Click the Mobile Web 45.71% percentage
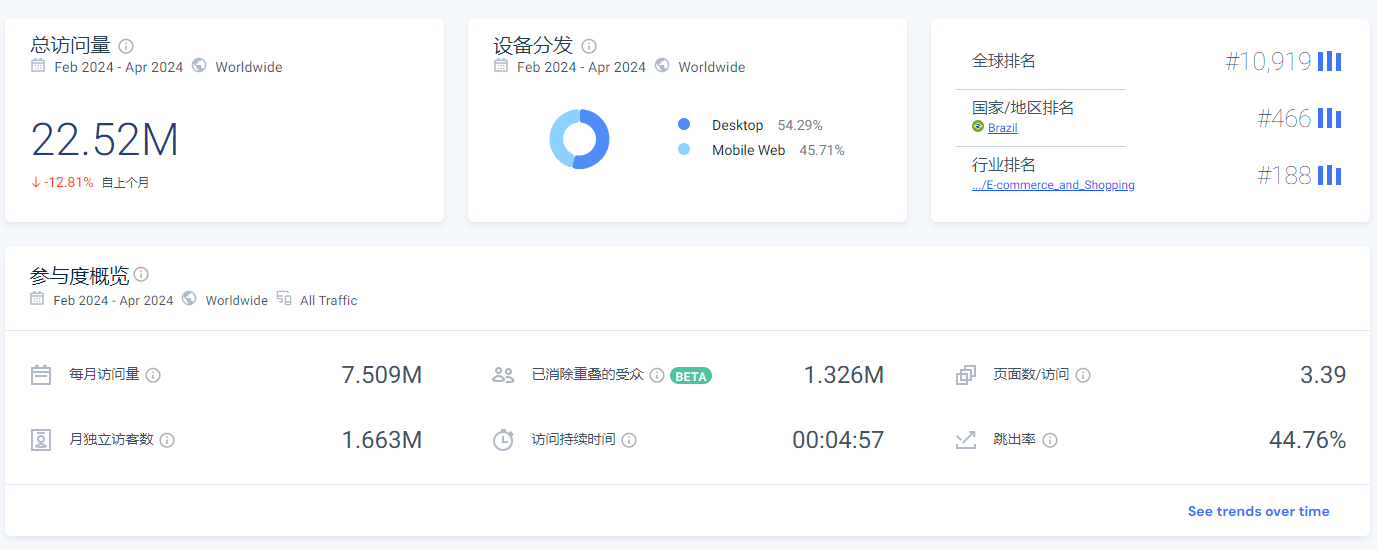Screen dimensions: 1377x549 (x=822, y=150)
